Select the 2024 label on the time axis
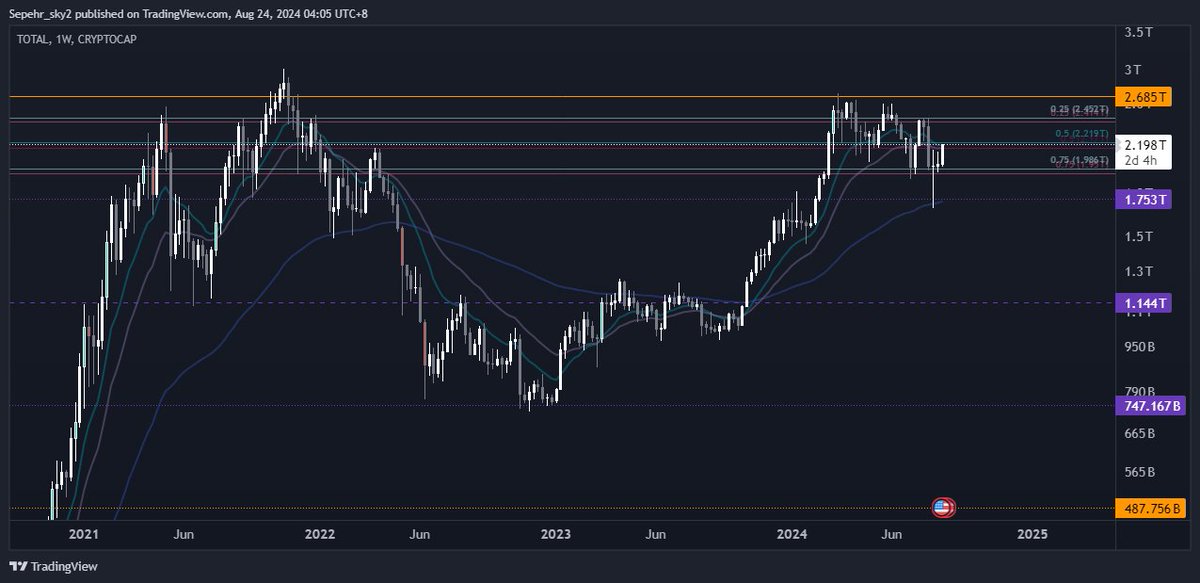The width and height of the screenshot is (1200, 583). tap(793, 535)
